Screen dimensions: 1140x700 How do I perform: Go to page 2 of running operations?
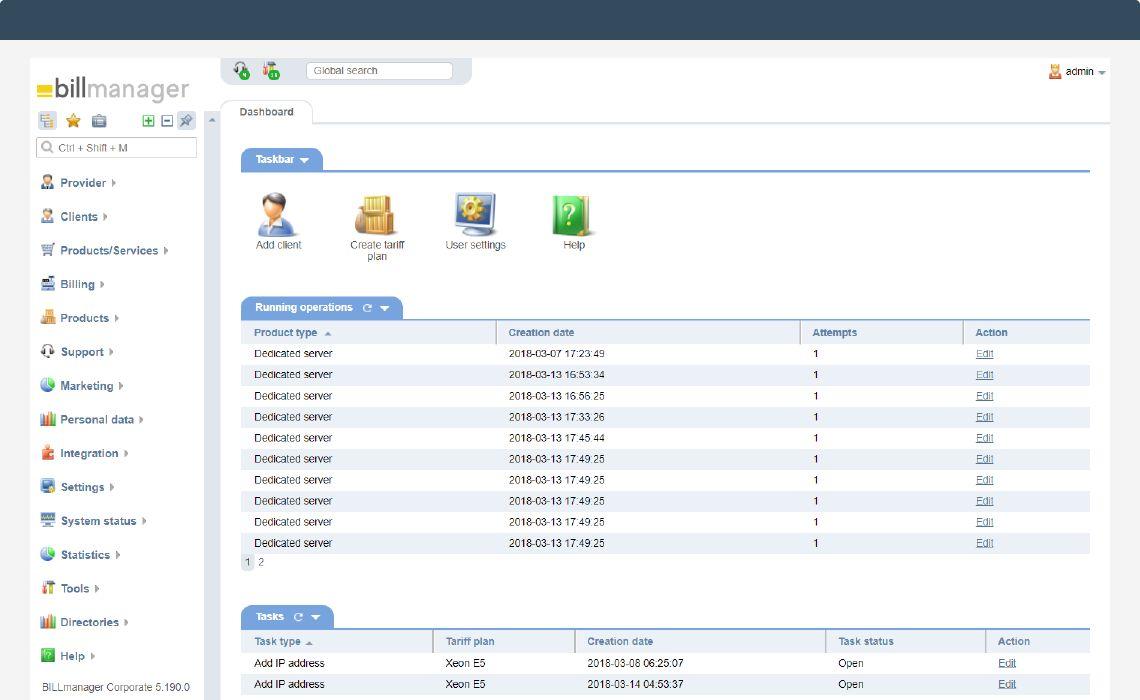pos(261,562)
